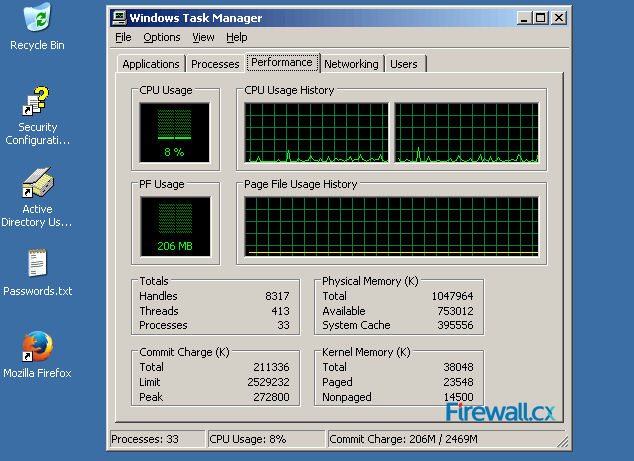Switch to the Networking tab
The width and height of the screenshot is (634, 461).
[351, 64]
